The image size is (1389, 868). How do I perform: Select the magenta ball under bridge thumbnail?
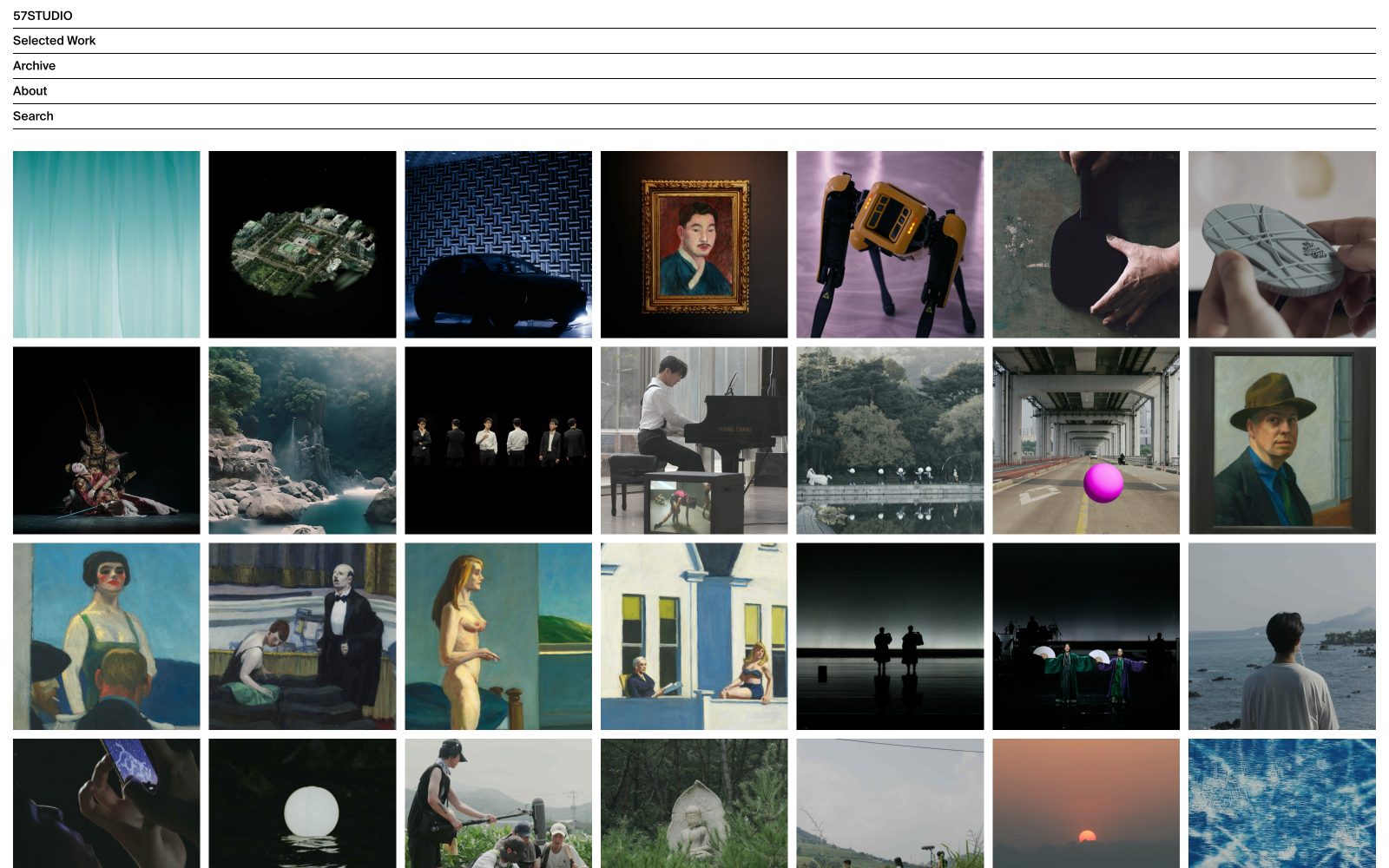[x=1085, y=440]
